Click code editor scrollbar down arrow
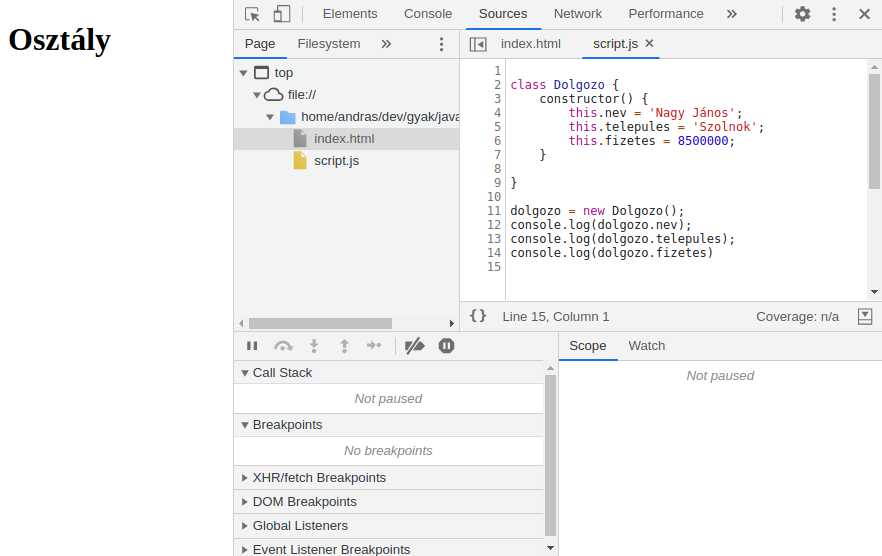The width and height of the screenshot is (882, 556). coord(874,292)
